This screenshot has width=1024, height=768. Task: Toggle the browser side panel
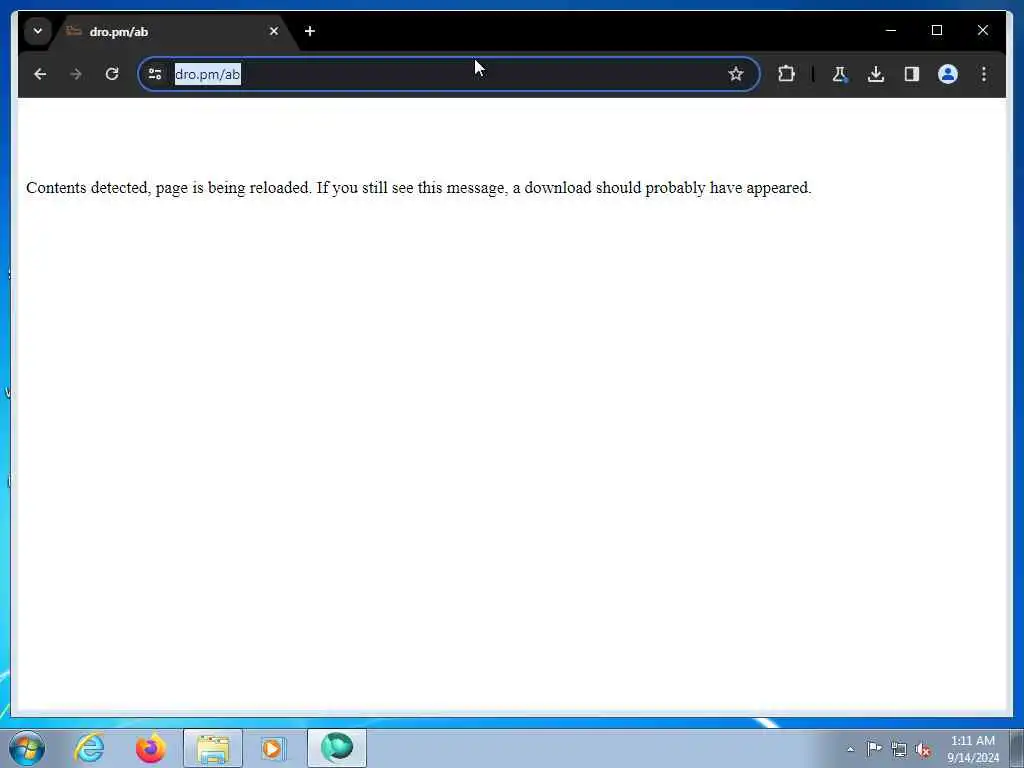912,74
